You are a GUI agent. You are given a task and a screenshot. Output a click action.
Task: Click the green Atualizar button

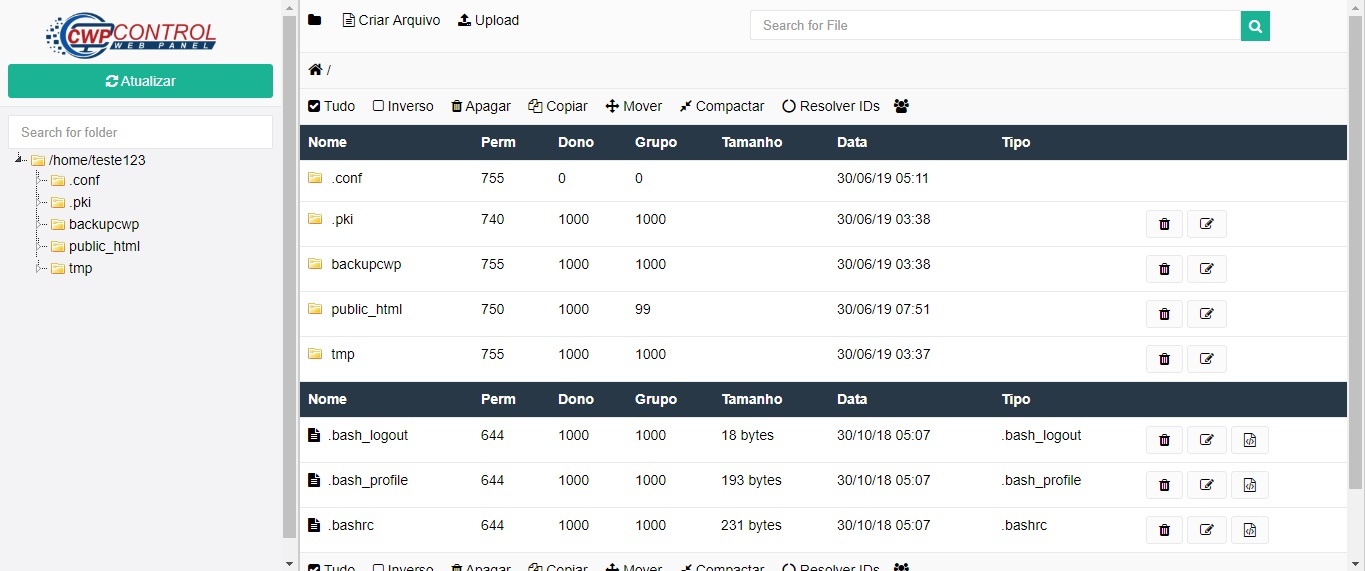140,81
